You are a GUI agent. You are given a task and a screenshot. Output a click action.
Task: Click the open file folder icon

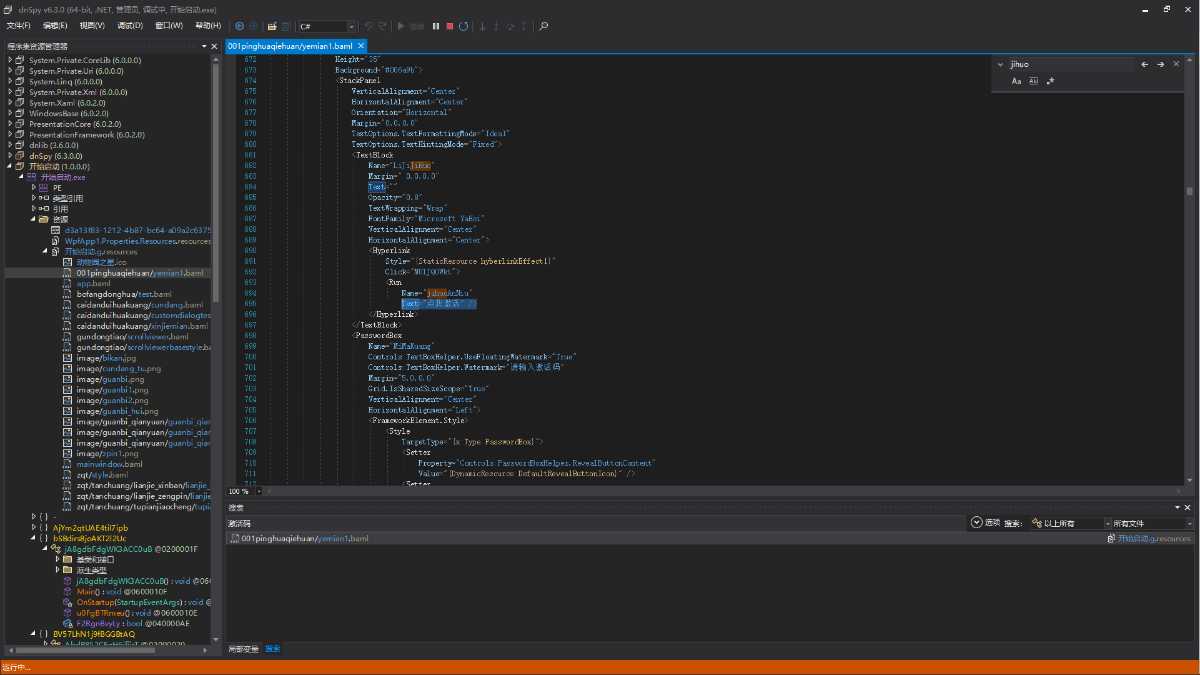[x=272, y=26]
